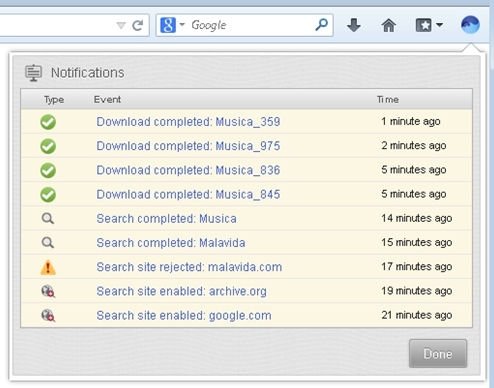Select the '2 minutes ago' time cell
The width and height of the screenshot is (494, 388).
point(414,146)
